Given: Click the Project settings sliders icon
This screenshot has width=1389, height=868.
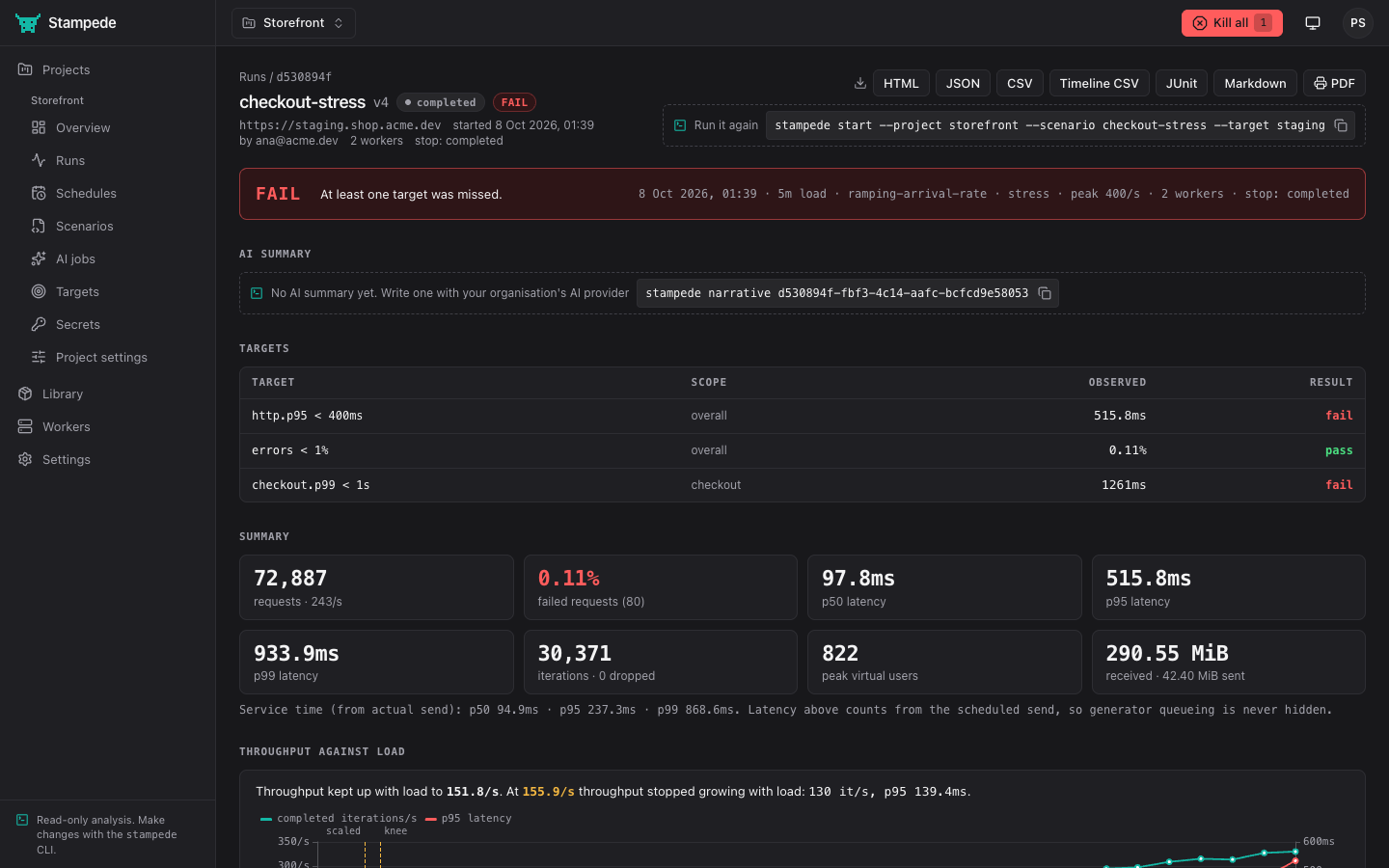Looking at the screenshot, I should [39, 357].
